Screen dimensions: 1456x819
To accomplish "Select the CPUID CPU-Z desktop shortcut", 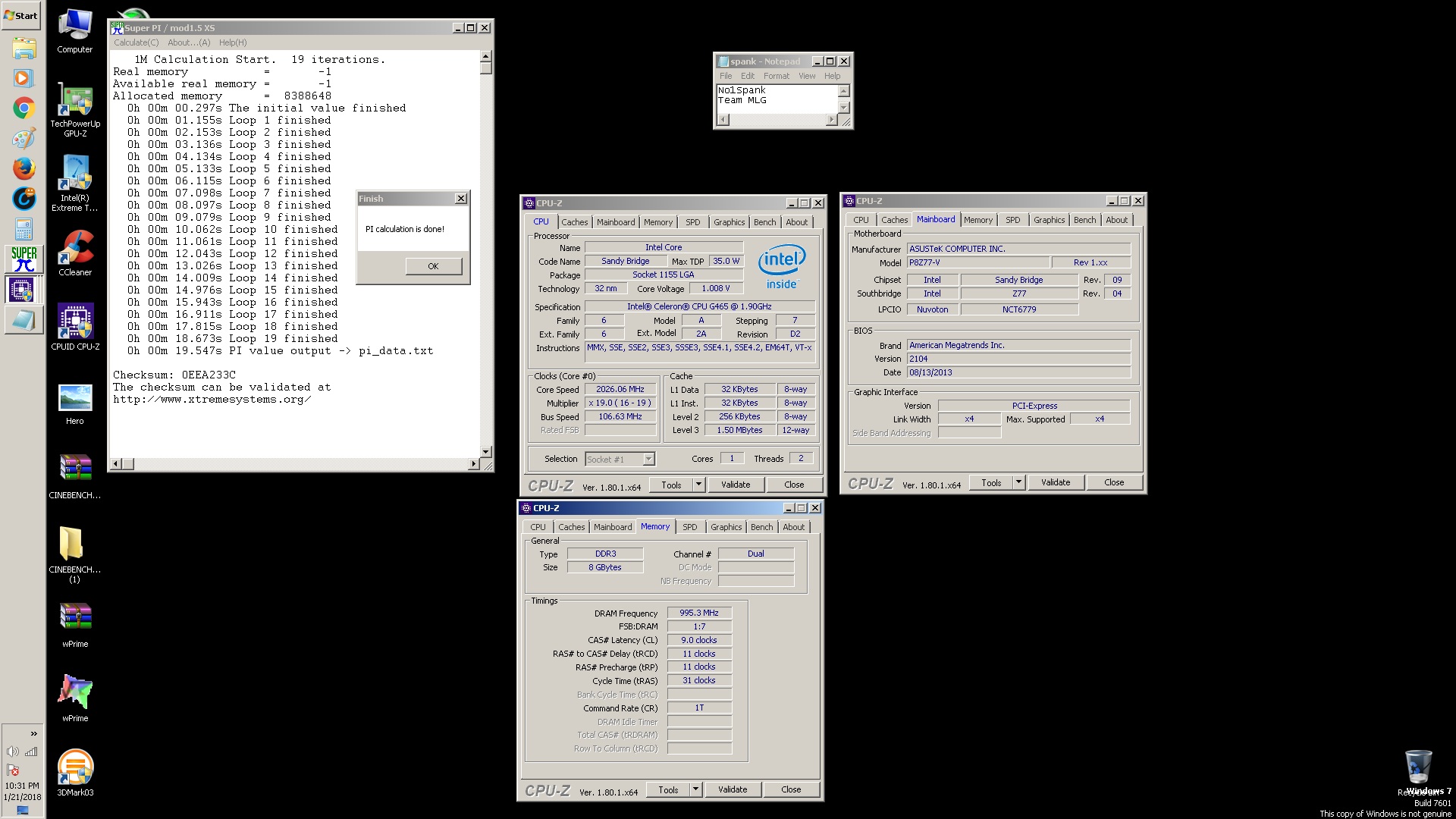I will [75, 327].
